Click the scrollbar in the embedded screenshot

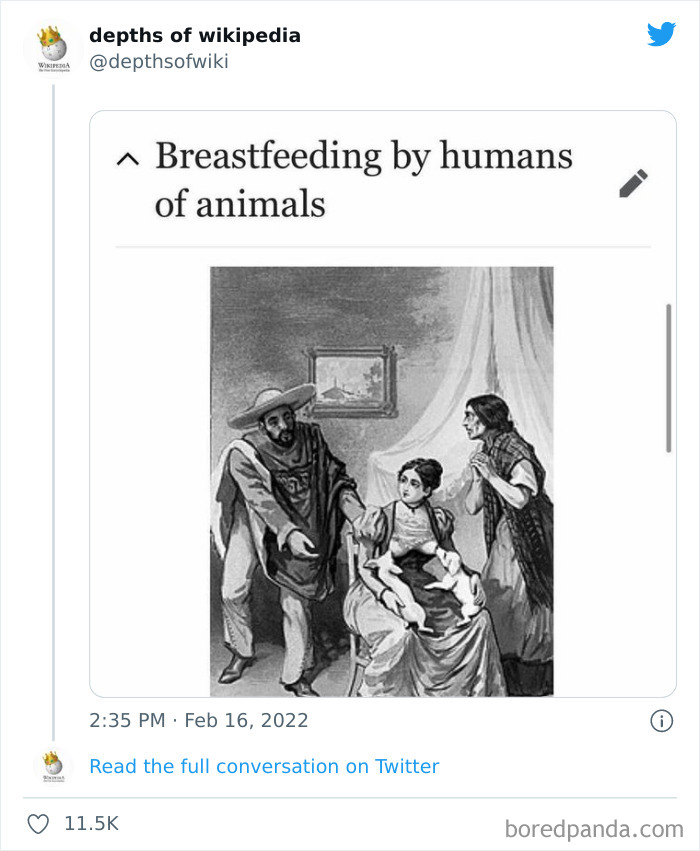pyautogui.click(x=668, y=378)
